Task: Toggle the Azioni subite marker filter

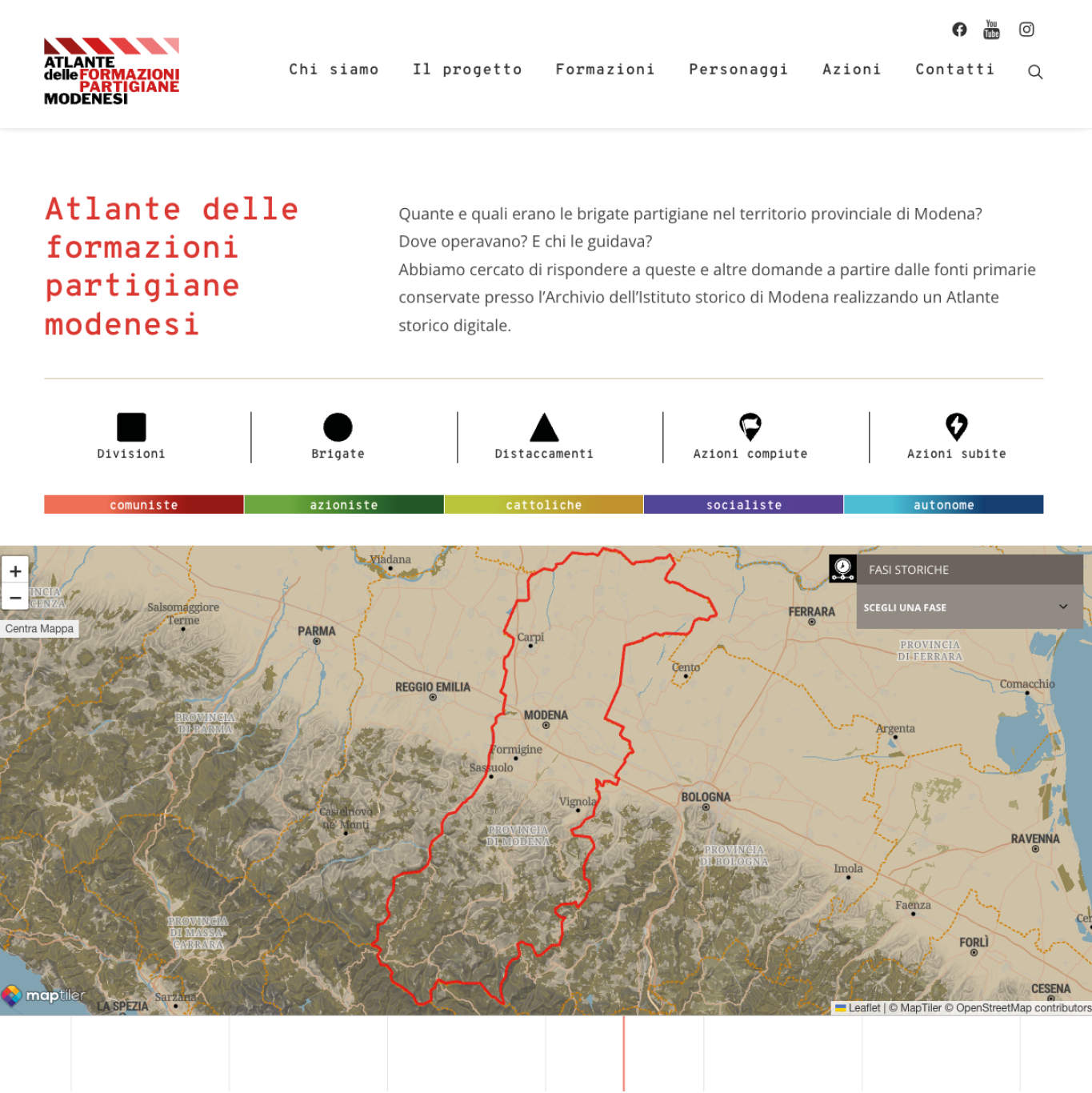Action: [x=956, y=427]
